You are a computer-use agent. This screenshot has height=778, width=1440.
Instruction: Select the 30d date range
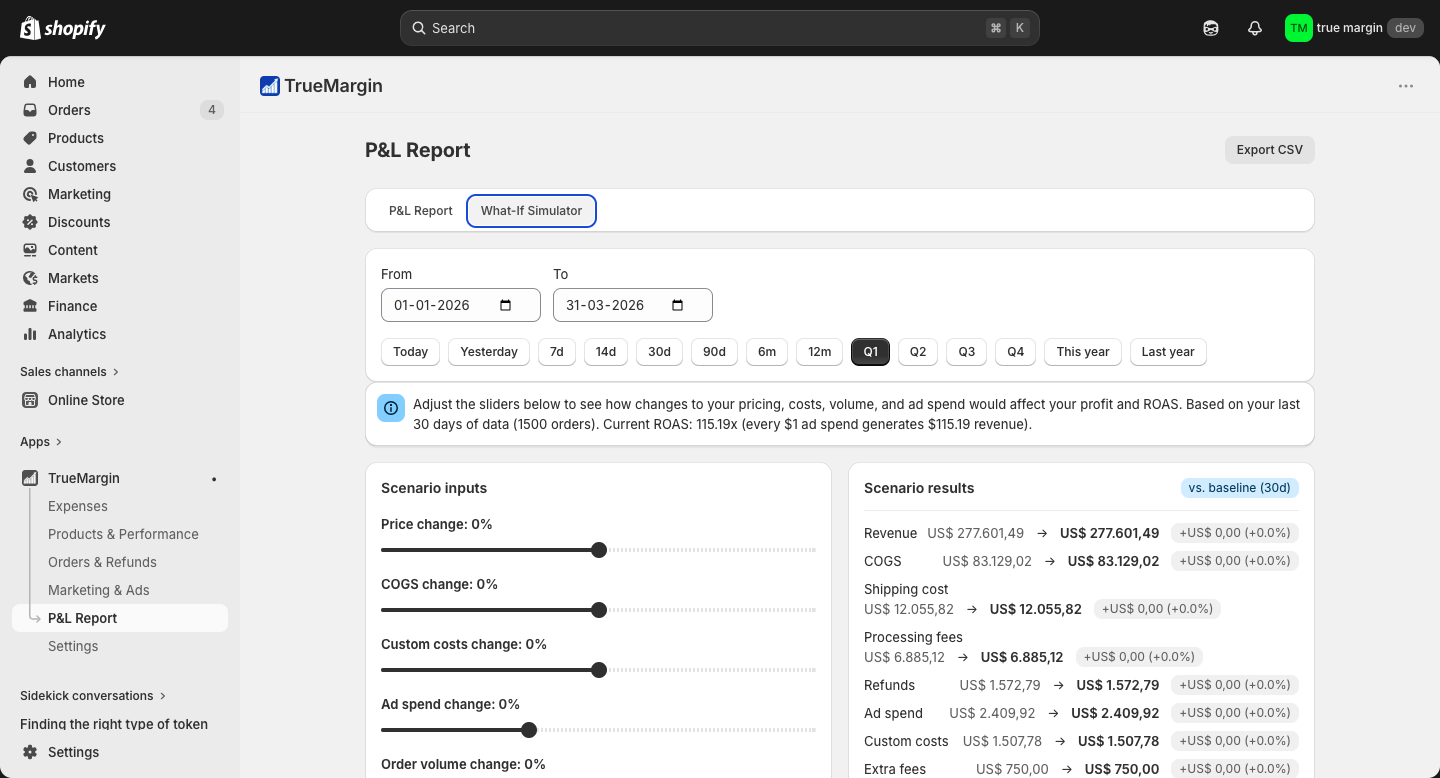[x=660, y=352]
